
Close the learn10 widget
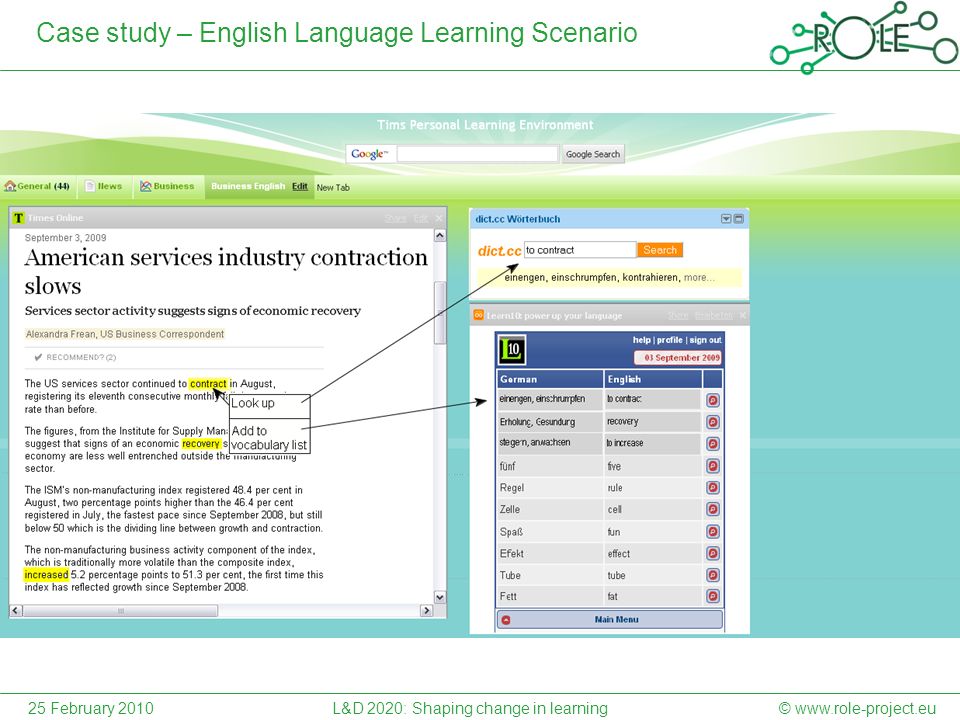click(x=743, y=315)
